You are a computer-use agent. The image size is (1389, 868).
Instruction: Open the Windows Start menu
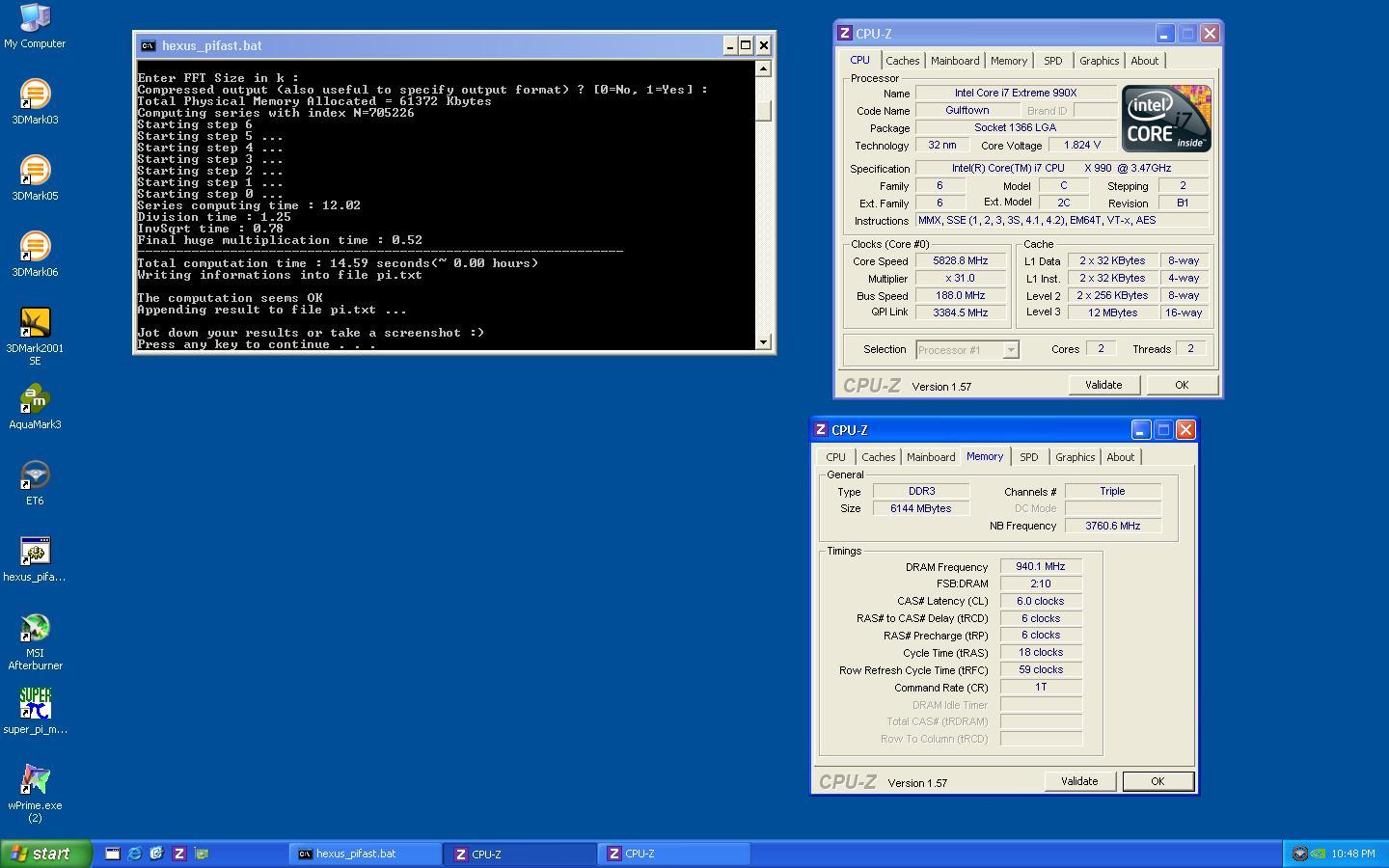click(x=46, y=854)
